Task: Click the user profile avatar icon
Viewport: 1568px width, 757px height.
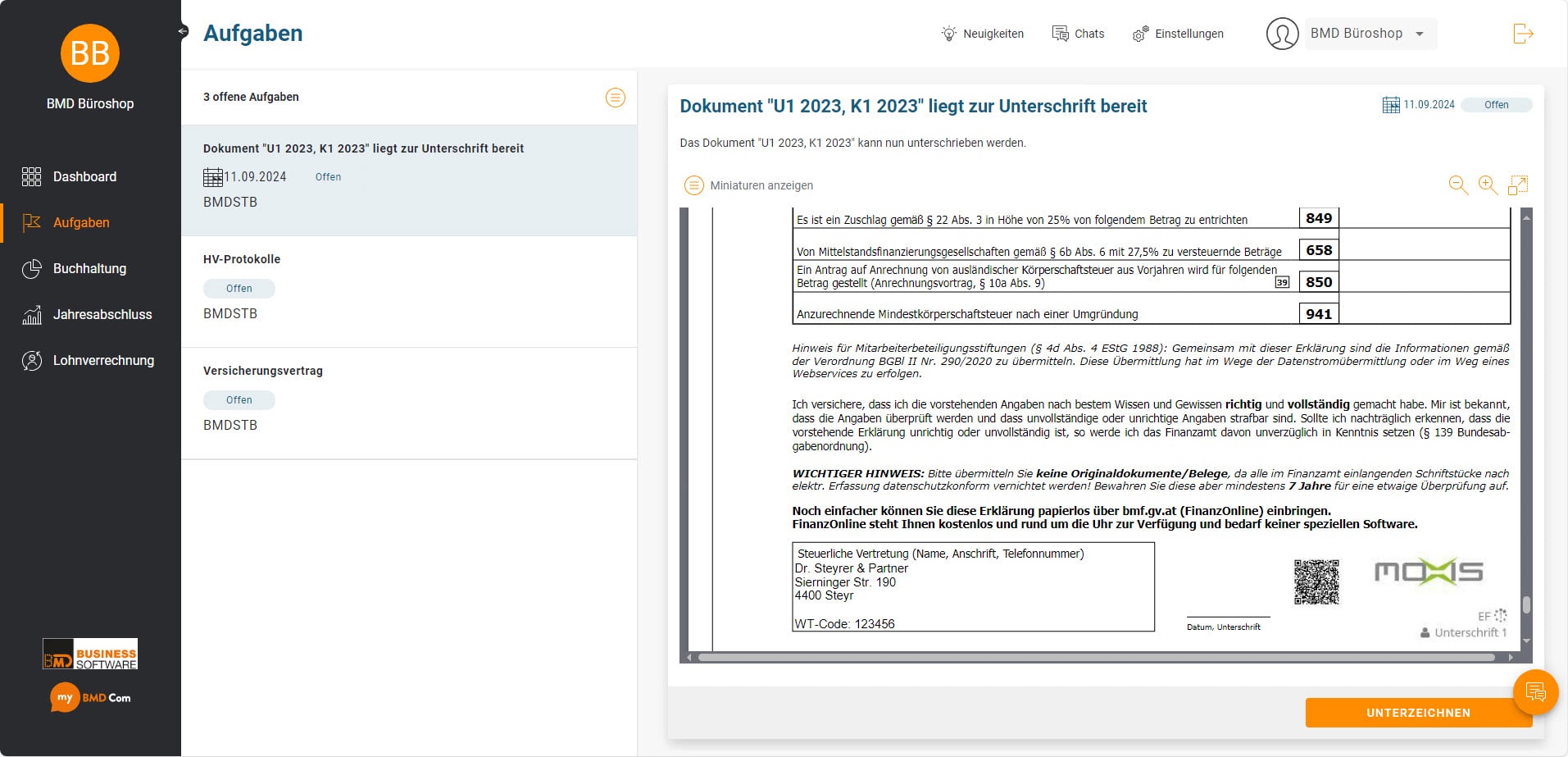Action: (1282, 34)
